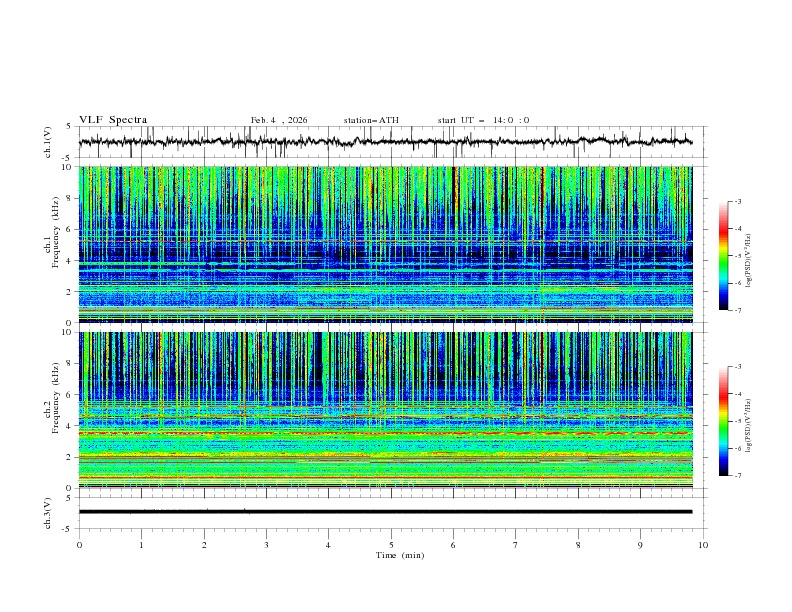
Task: Click the VLF Spectra title text
Action: (113, 120)
